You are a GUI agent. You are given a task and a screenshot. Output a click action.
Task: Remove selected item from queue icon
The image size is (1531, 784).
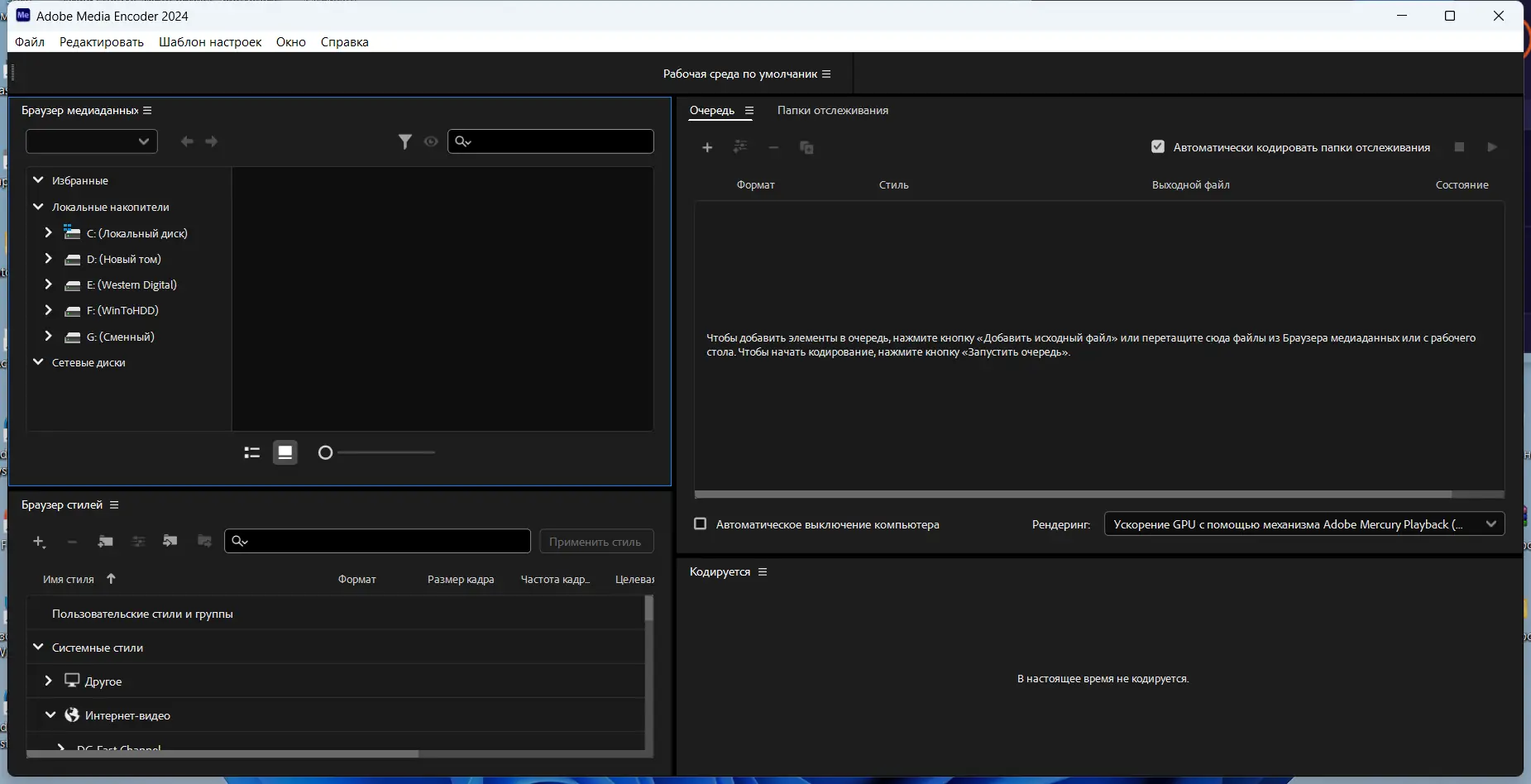point(774,147)
